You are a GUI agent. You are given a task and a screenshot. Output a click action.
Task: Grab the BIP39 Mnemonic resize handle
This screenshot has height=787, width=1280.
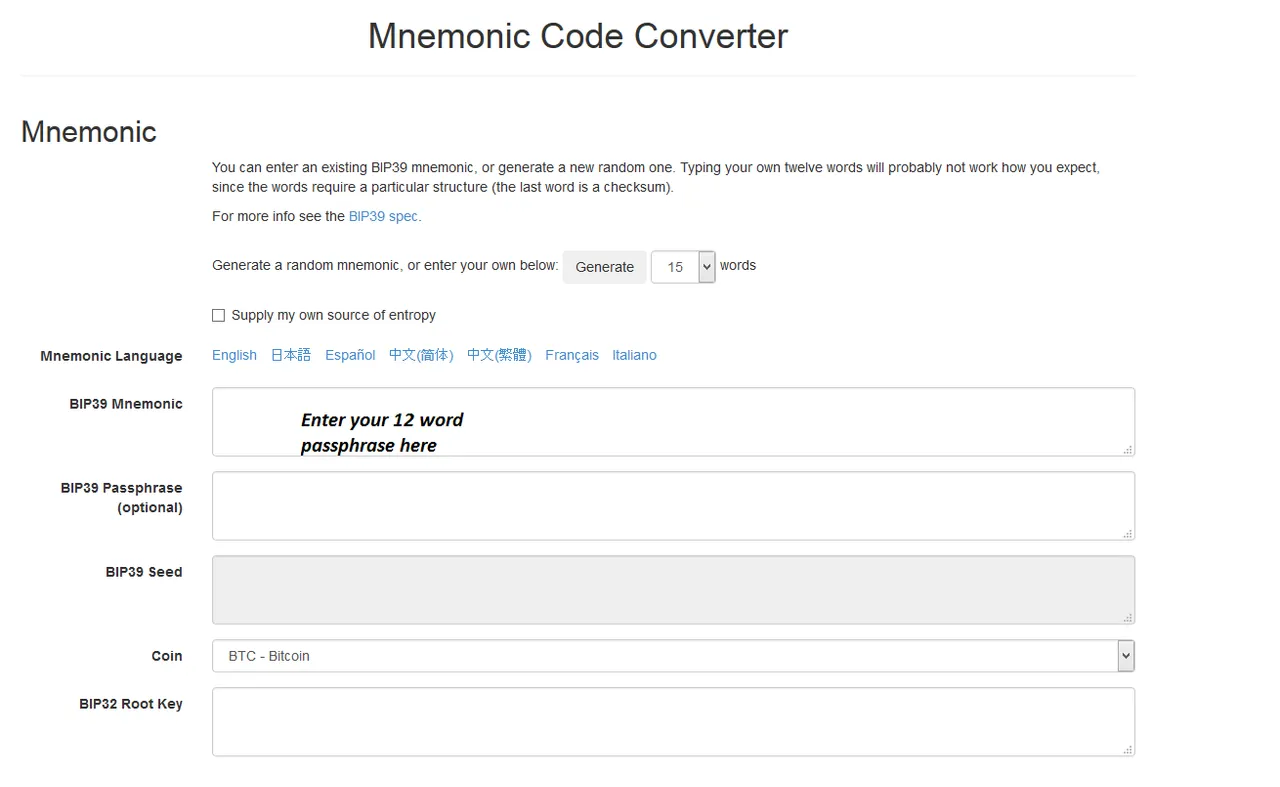click(1128, 450)
